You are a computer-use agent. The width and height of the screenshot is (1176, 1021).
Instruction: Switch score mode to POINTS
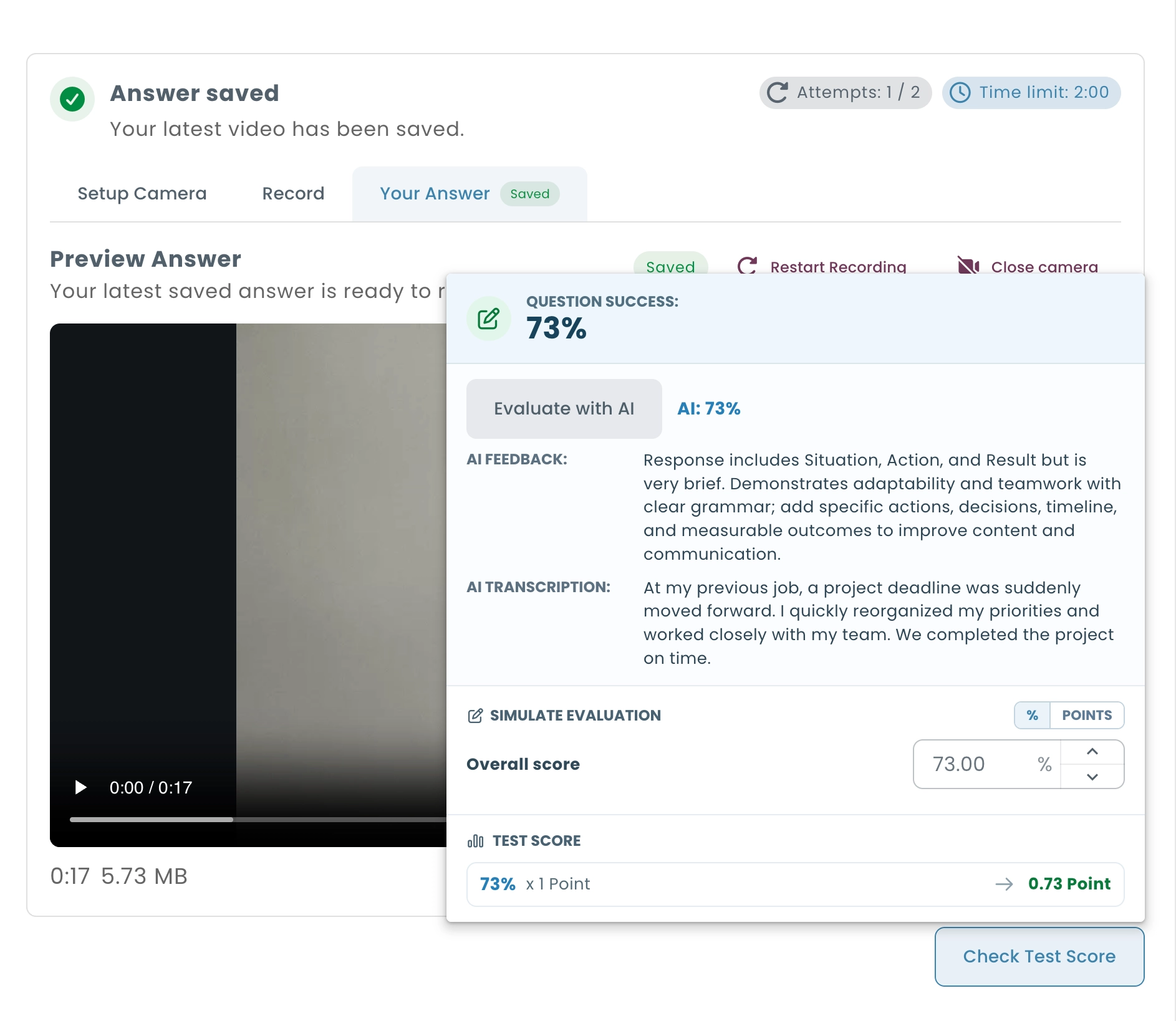(1087, 716)
